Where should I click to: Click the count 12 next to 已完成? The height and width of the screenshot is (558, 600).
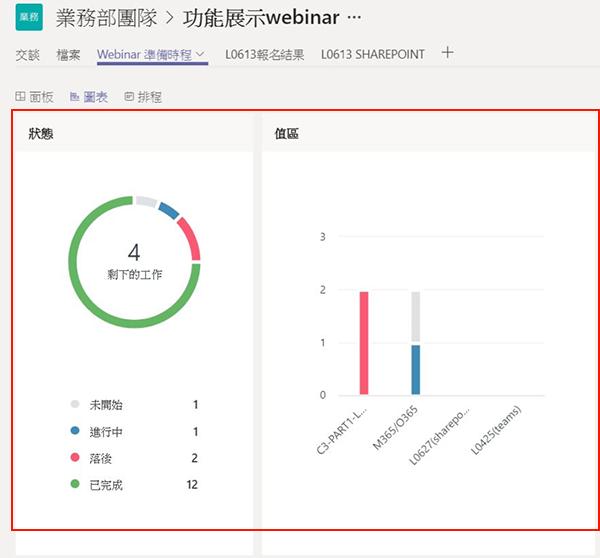192,485
